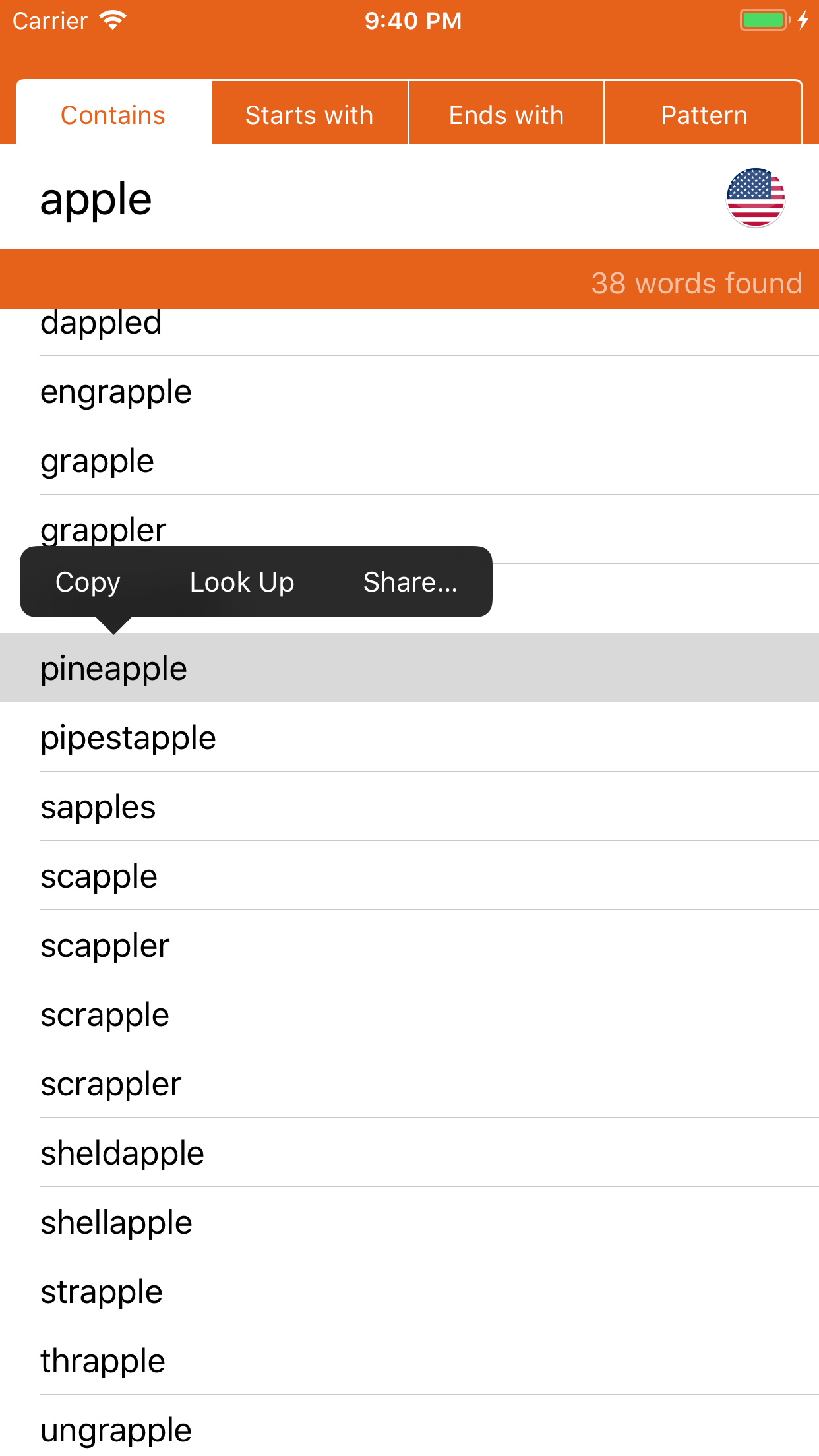Image resolution: width=819 pixels, height=1456 pixels.
Task: Choose Look Up in popup menu
Action: tap(241, 582)
